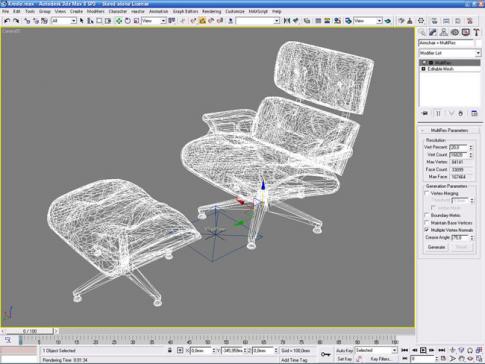Open the Graph Editors menu

point(185,11)
